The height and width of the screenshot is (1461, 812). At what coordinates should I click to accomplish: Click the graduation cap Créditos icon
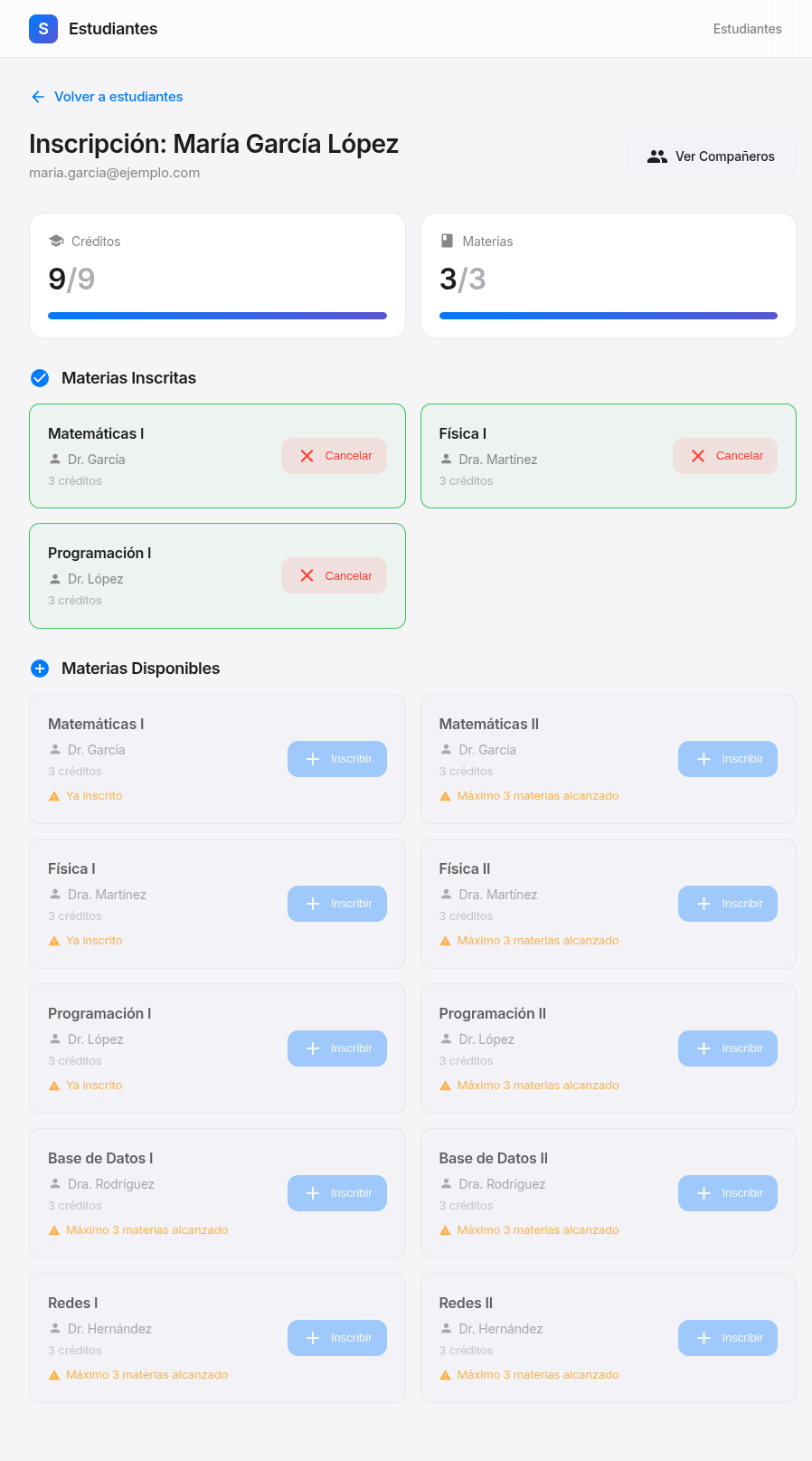(56, 241)
